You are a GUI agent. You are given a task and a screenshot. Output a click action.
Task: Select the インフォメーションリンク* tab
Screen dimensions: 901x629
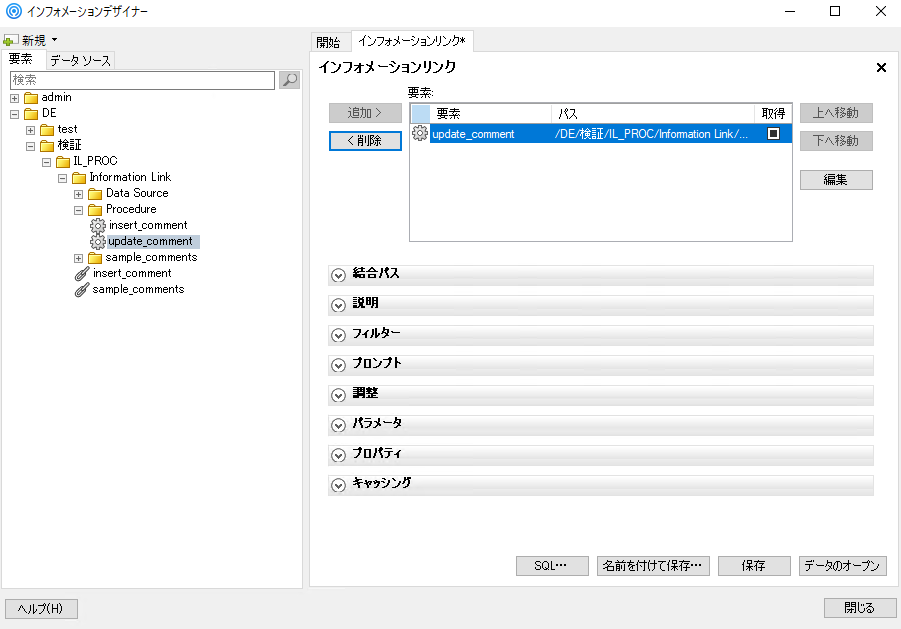click(412, 41)
